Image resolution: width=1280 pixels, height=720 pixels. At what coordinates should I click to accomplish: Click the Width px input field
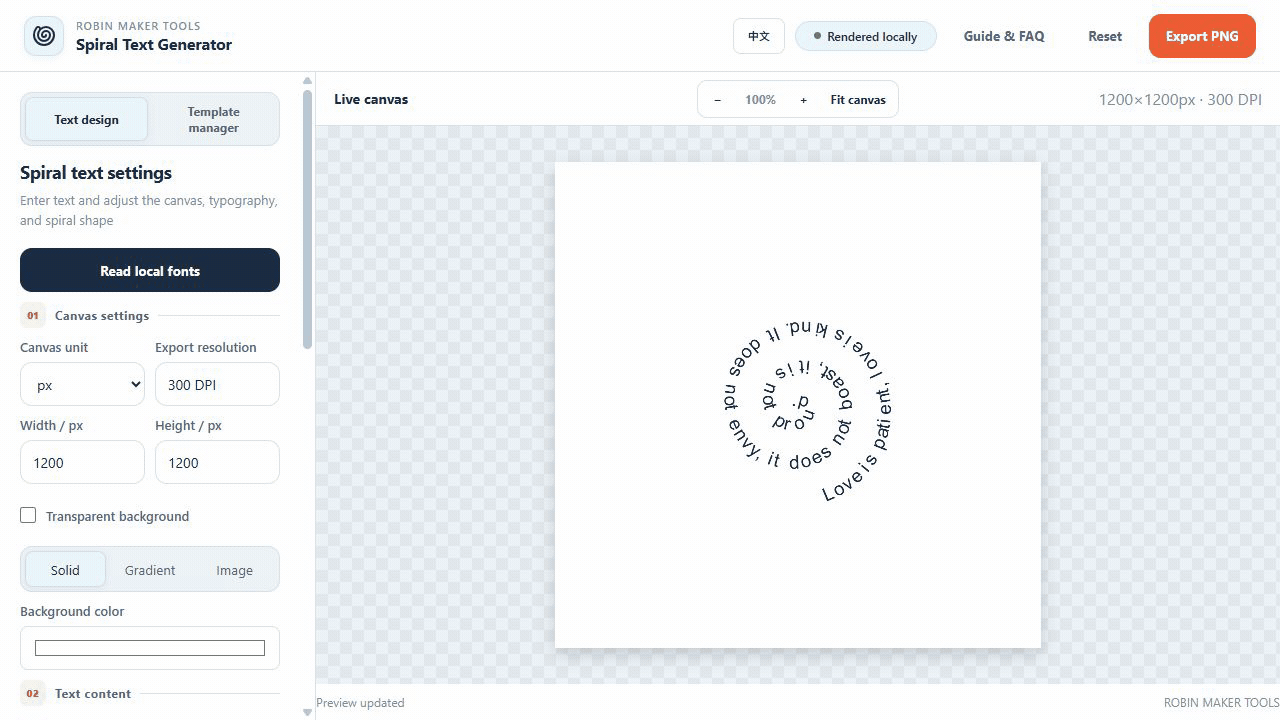(82, 462)
